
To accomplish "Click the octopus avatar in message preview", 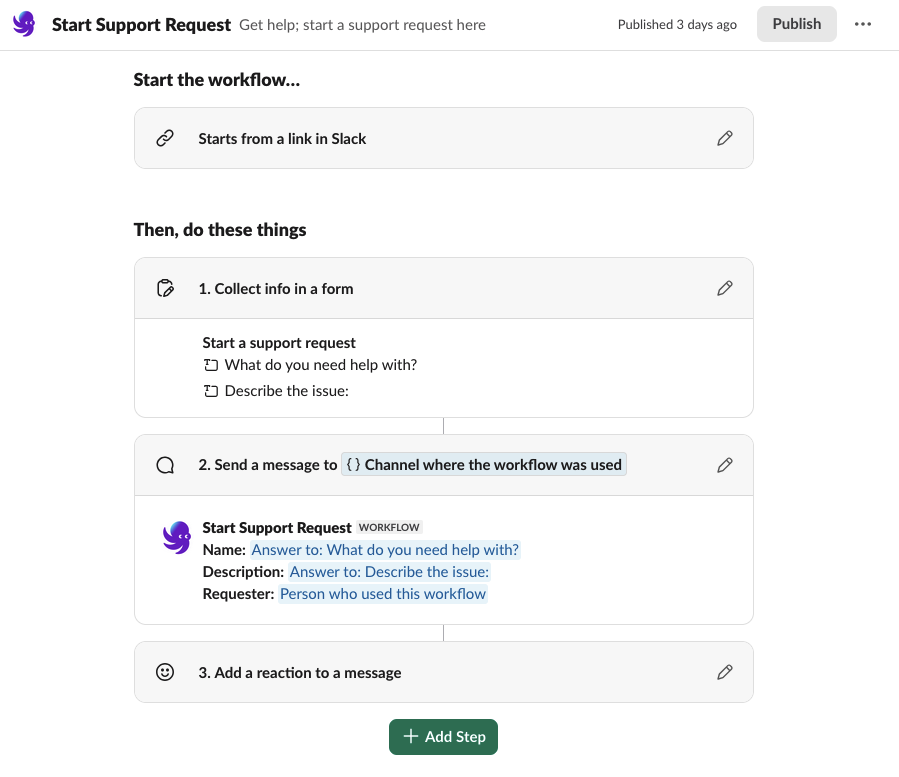I will click(177, 538).
